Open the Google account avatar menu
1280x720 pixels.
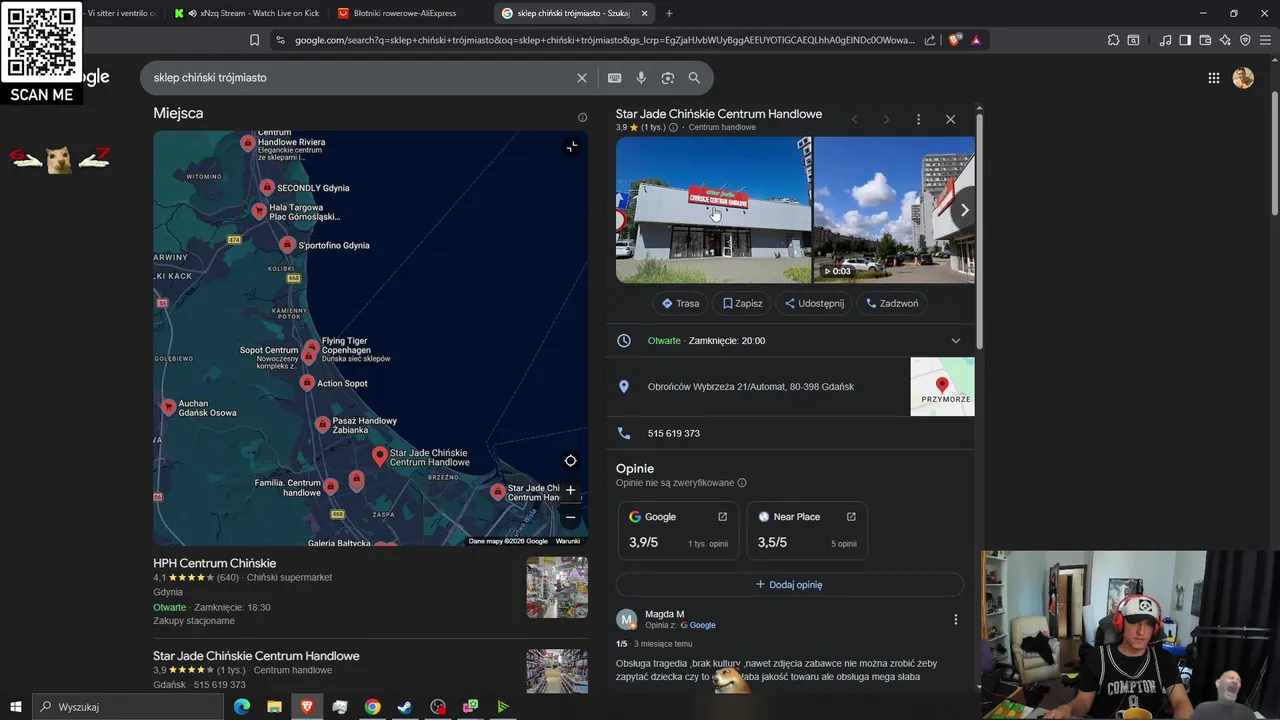tap(1243, 78)
